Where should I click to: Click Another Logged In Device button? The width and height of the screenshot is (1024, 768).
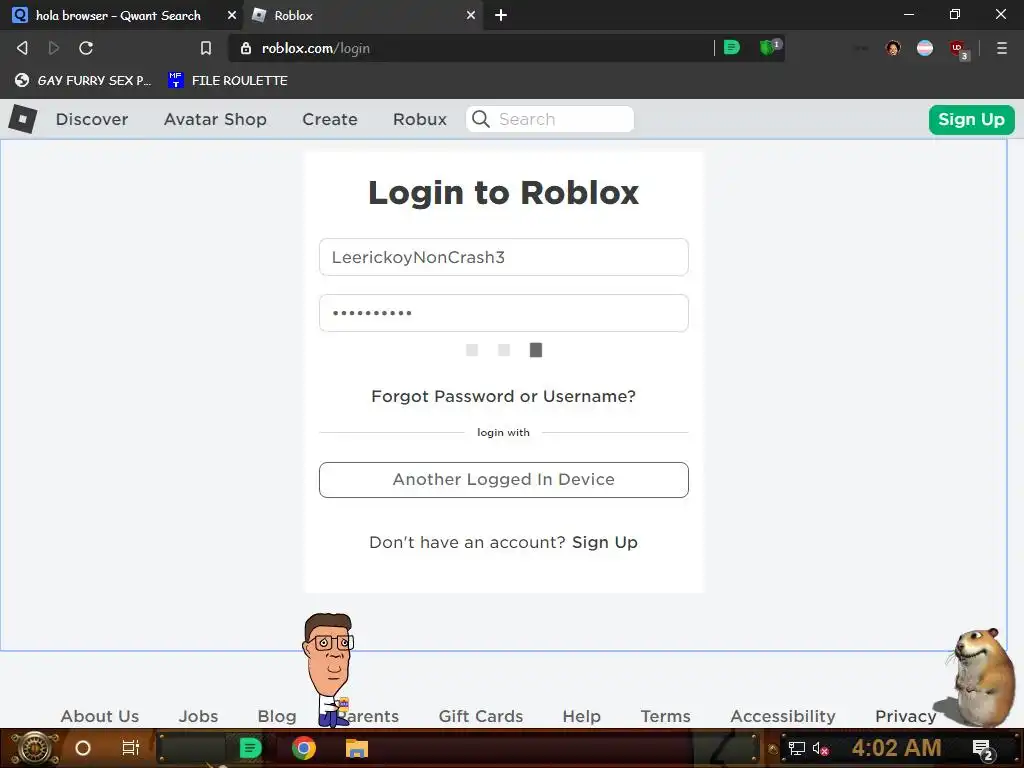504,479
